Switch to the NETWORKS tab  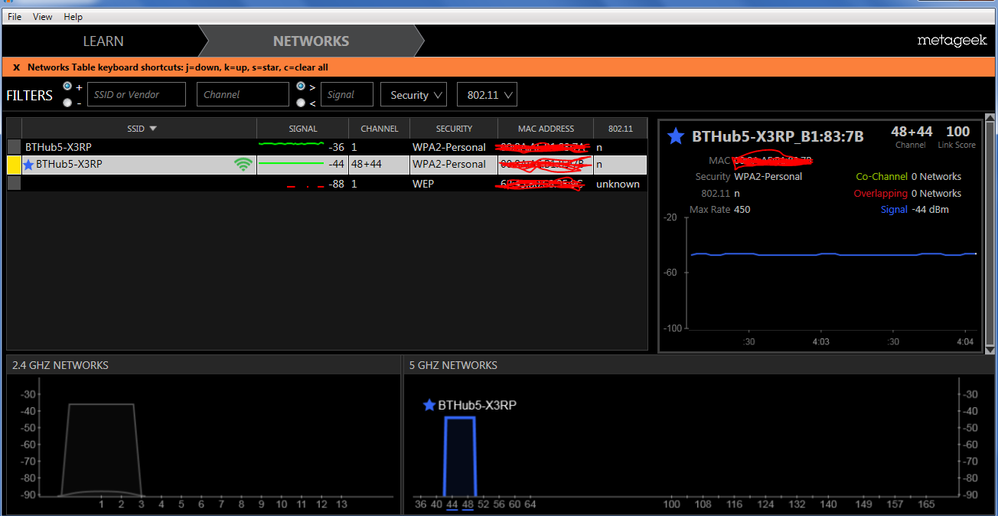click(x=311, y=41)
